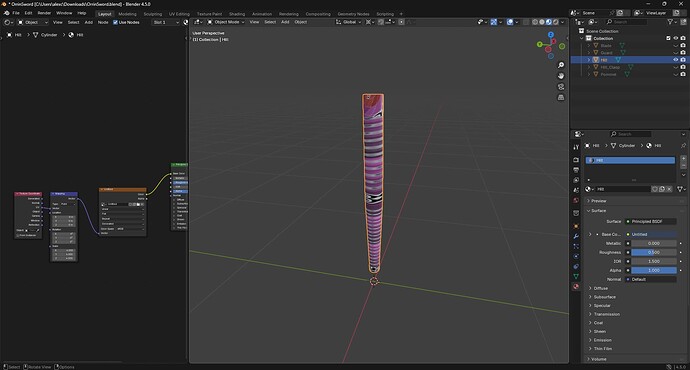Open the Modifiers wrench tab icon
Image resolution: width=690 pixels, height=370 pixels.
click(x=576, y=236)
